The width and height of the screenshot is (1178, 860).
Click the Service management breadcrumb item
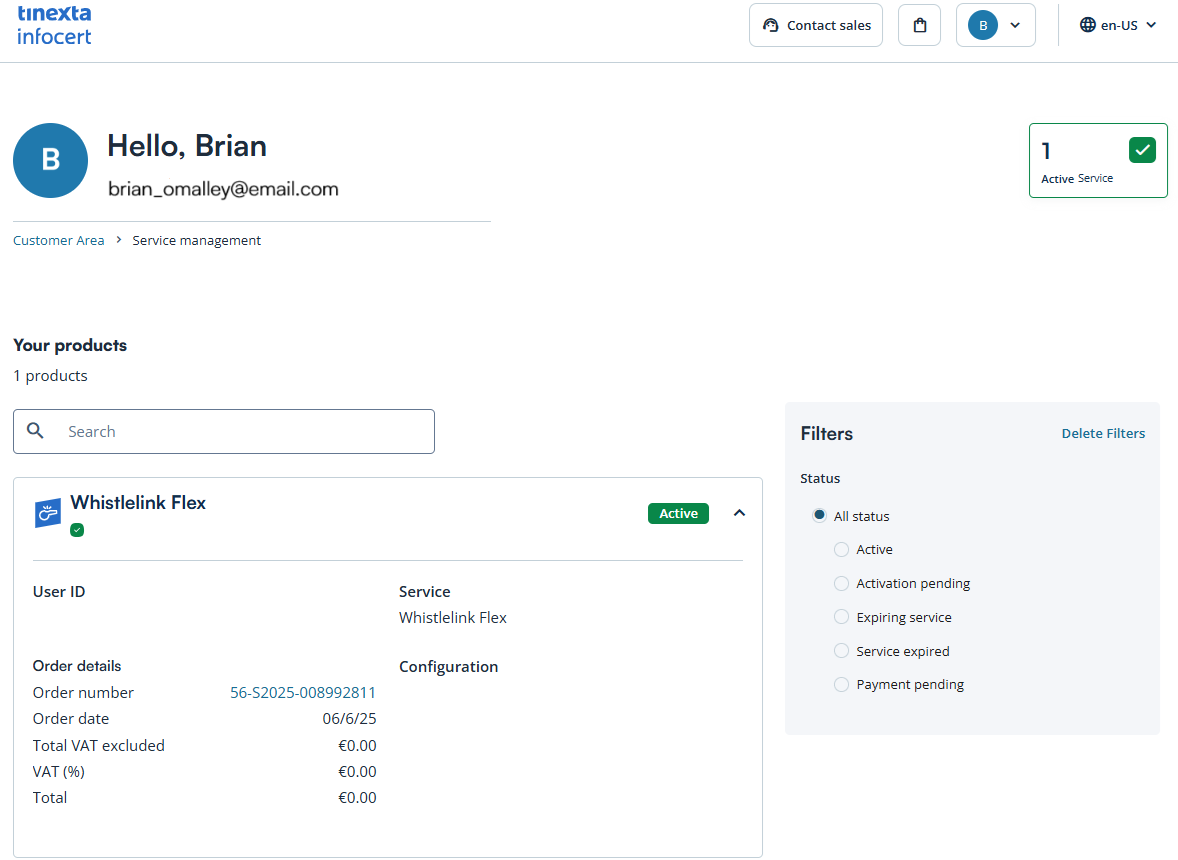pyautogui.click(x=197, y=240)
